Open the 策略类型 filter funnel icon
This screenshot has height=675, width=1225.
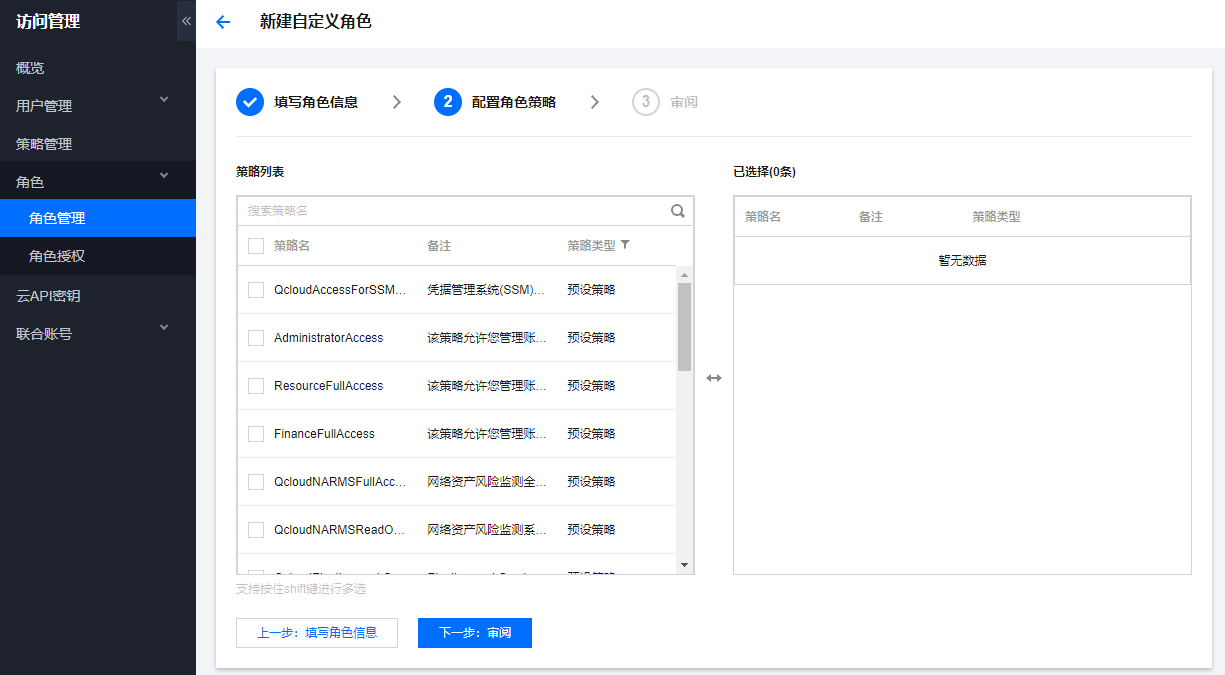click(625, 245)
